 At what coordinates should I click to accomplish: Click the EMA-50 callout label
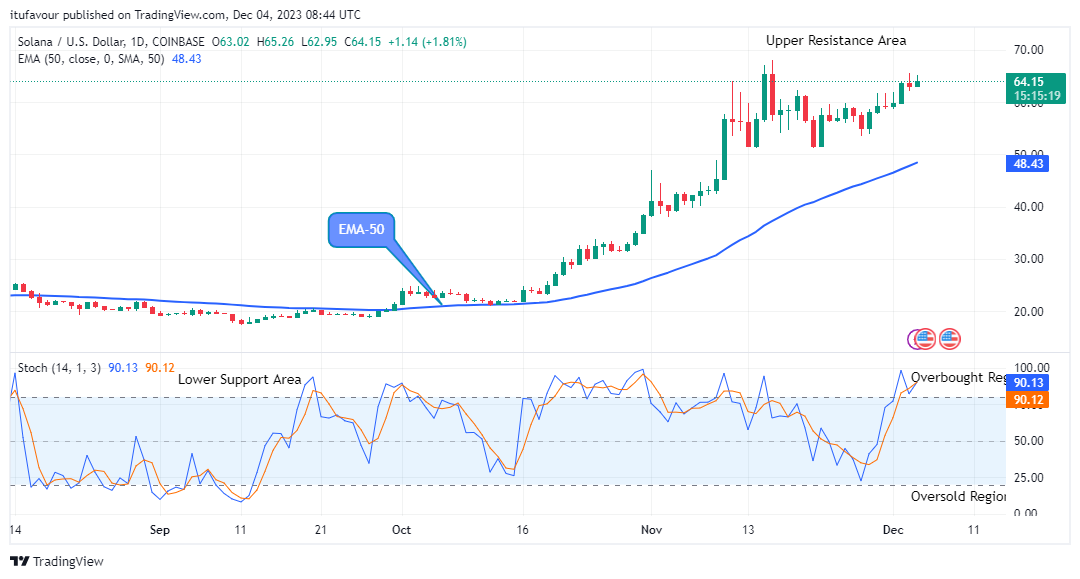coord(362,229)
